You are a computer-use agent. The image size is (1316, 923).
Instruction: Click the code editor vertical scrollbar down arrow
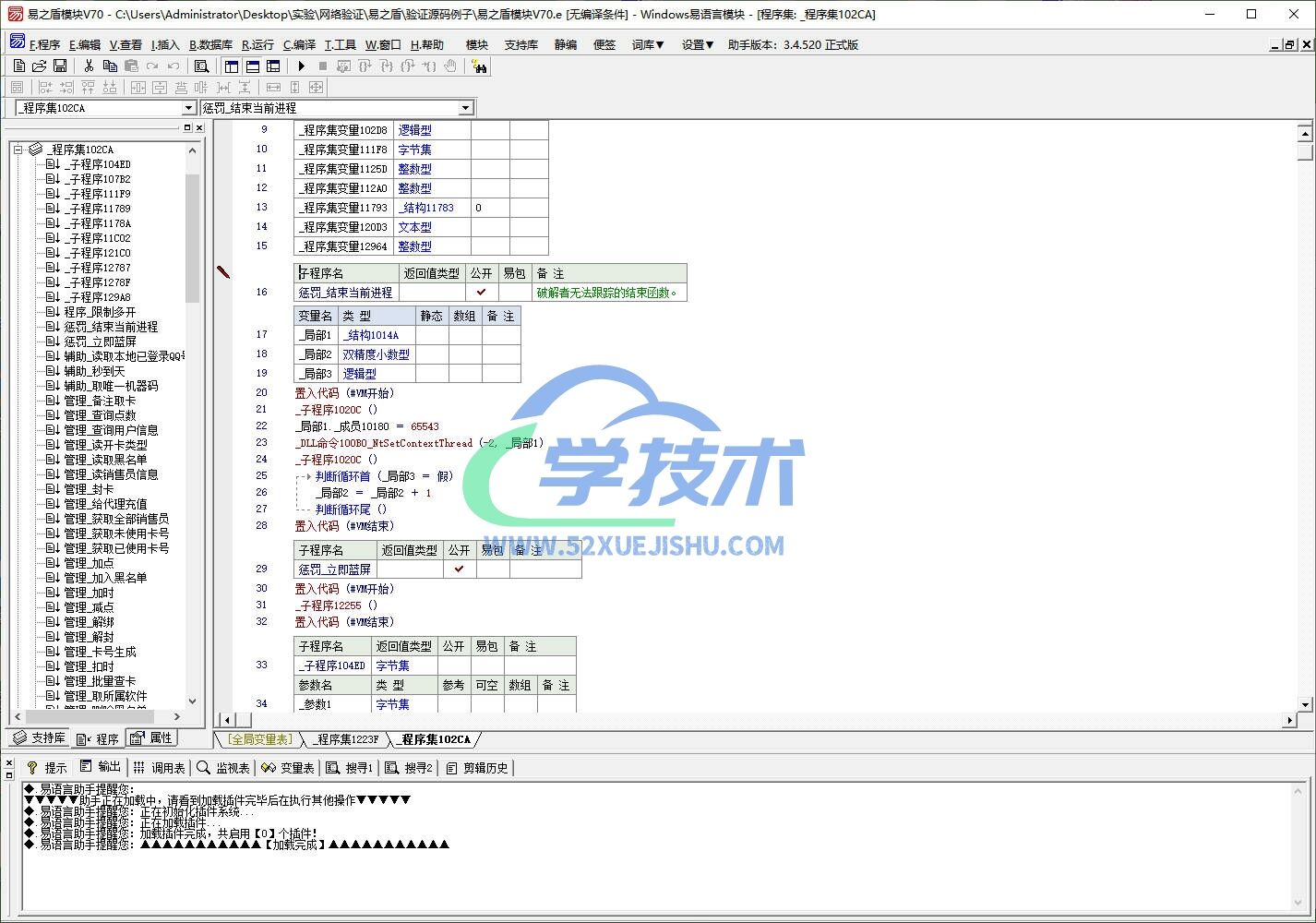1305,704
